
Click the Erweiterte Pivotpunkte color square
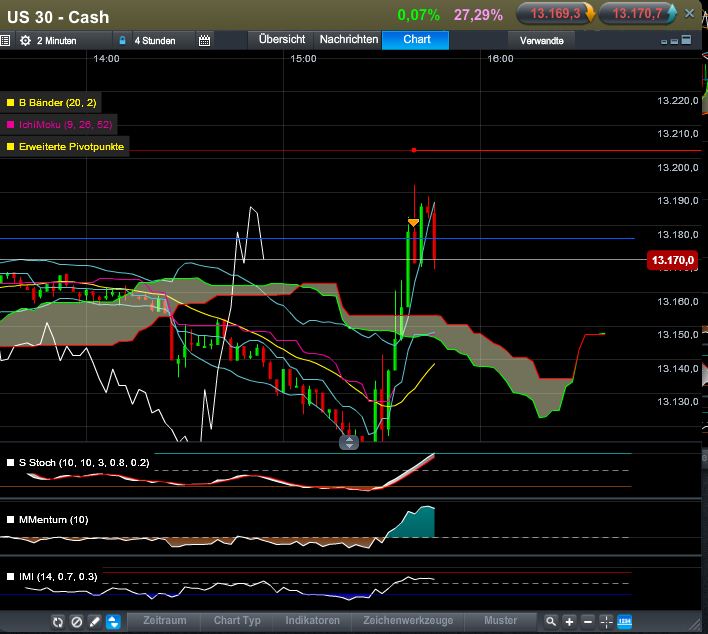tap(11, 147)
